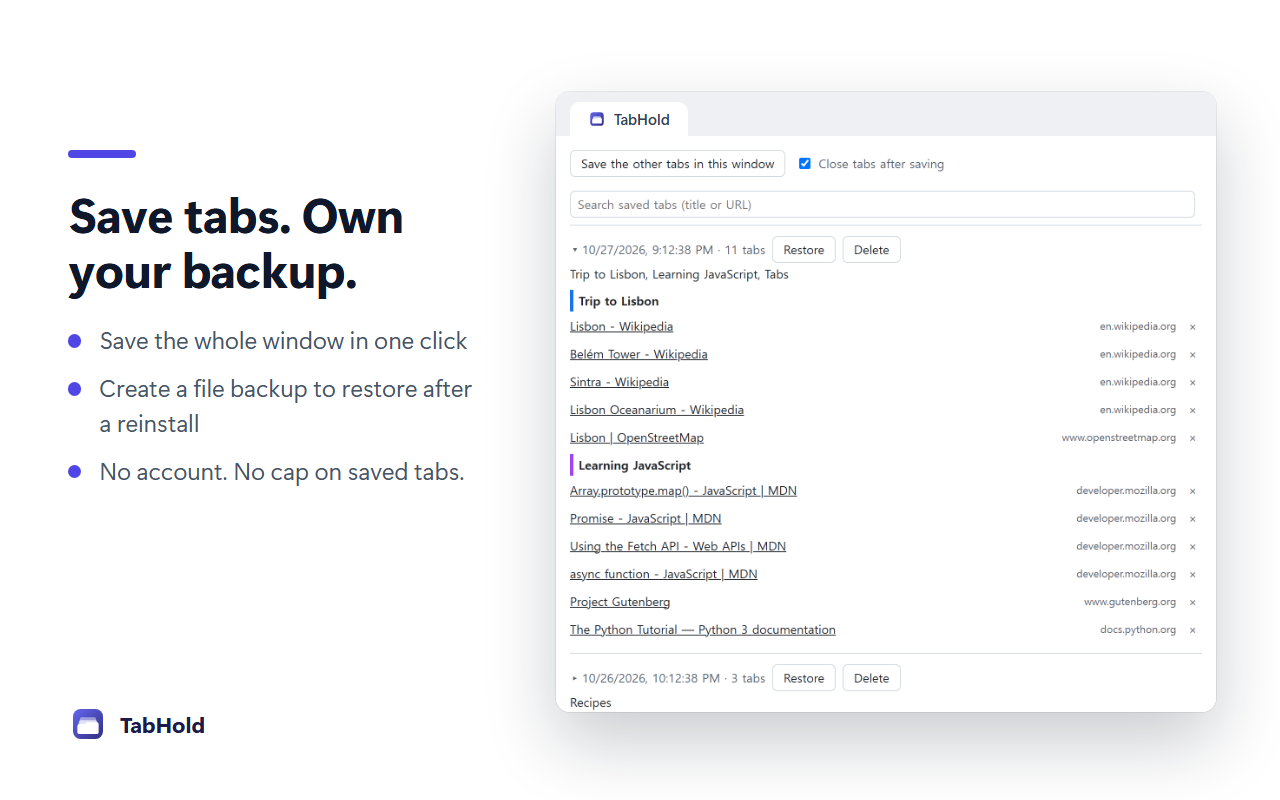Image resolution: width=1280 pixels, height=800 pixels.
Task: Remove async function entry with its x
Action: [x=1193, y=575]
